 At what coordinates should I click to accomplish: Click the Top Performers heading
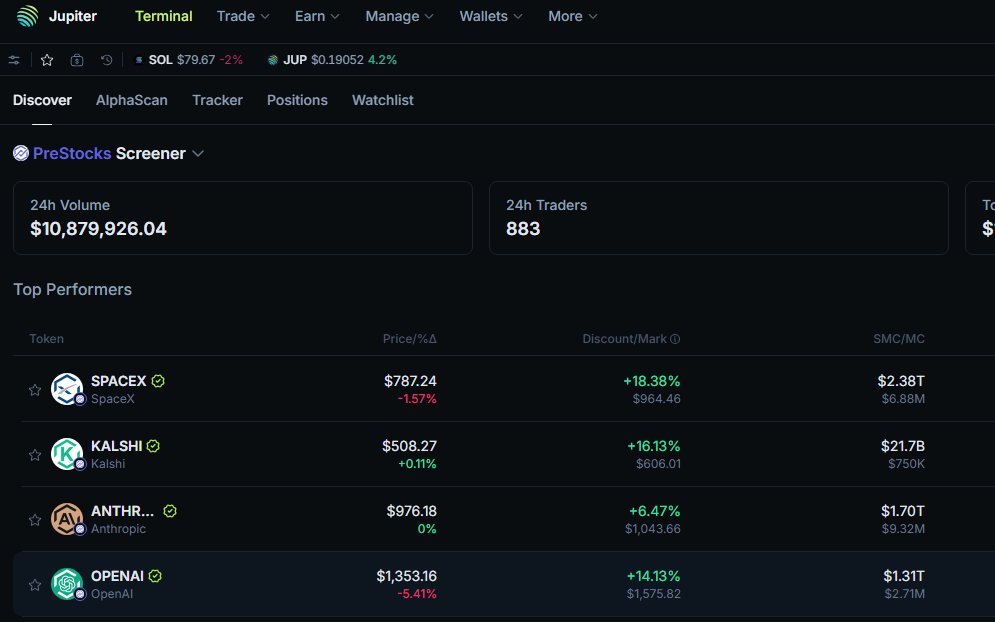(x=72, y=289)
